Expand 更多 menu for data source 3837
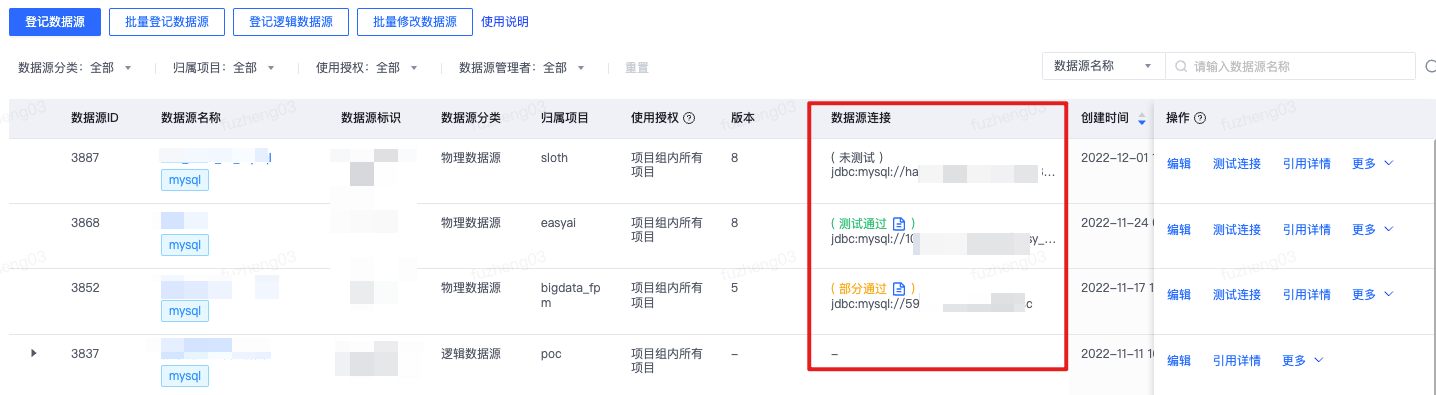 1302,360
